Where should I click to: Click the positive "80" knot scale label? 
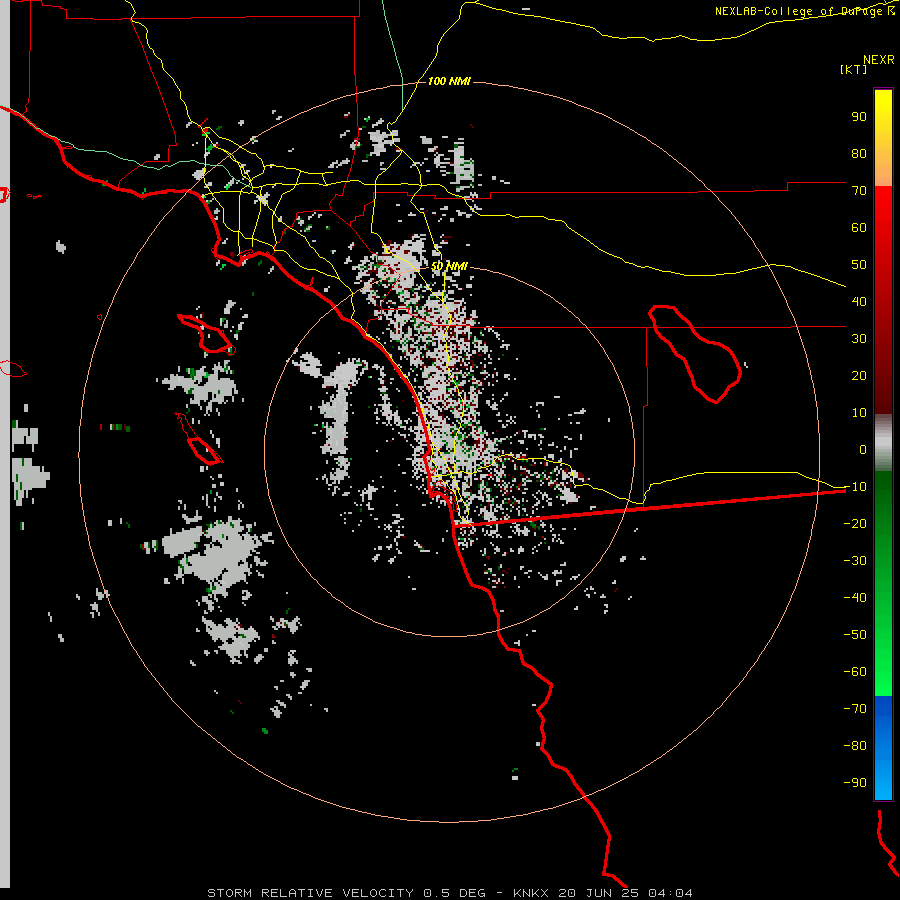(859, 153)
